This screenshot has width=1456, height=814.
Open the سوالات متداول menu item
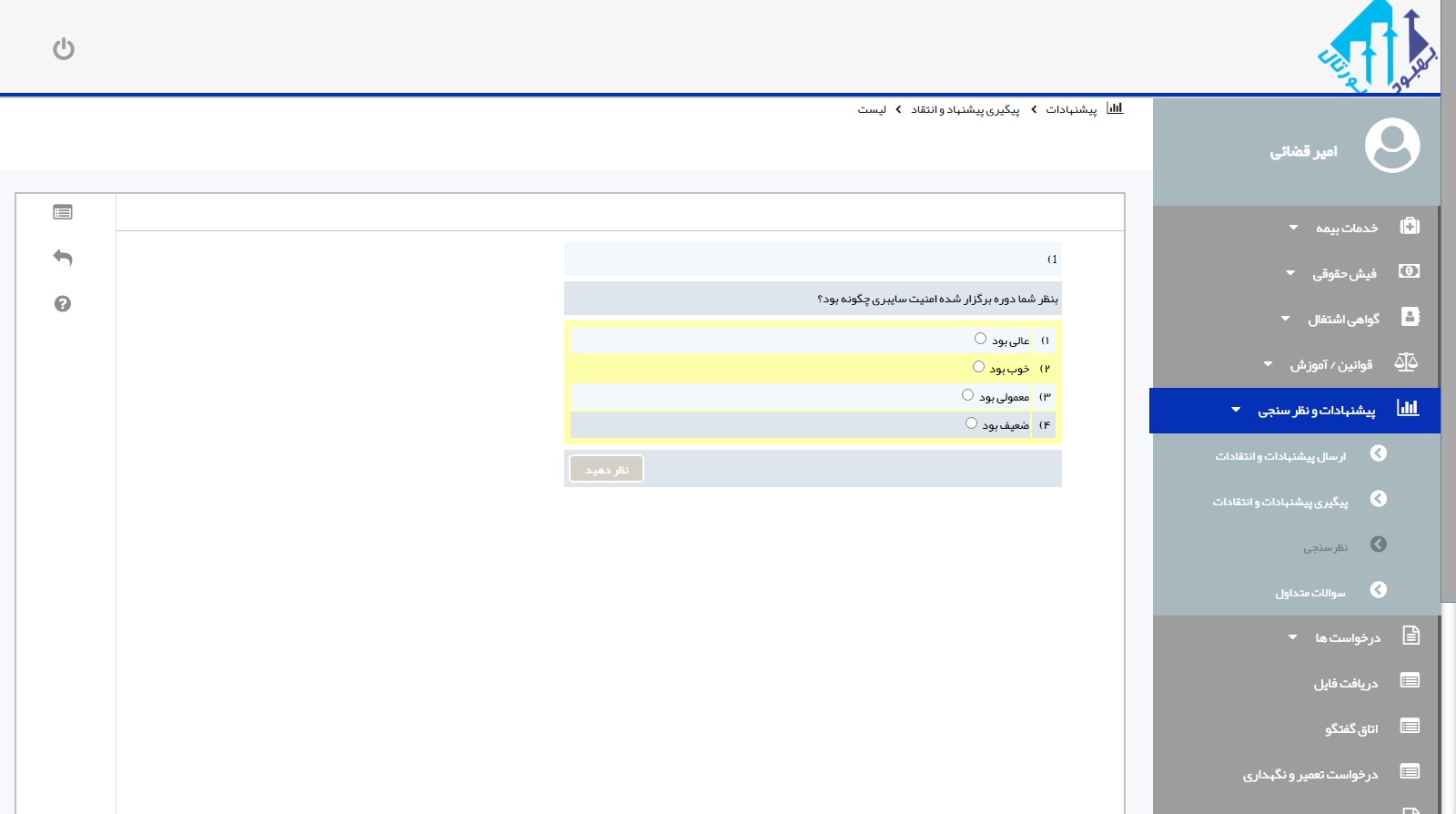click(1309, 593)
